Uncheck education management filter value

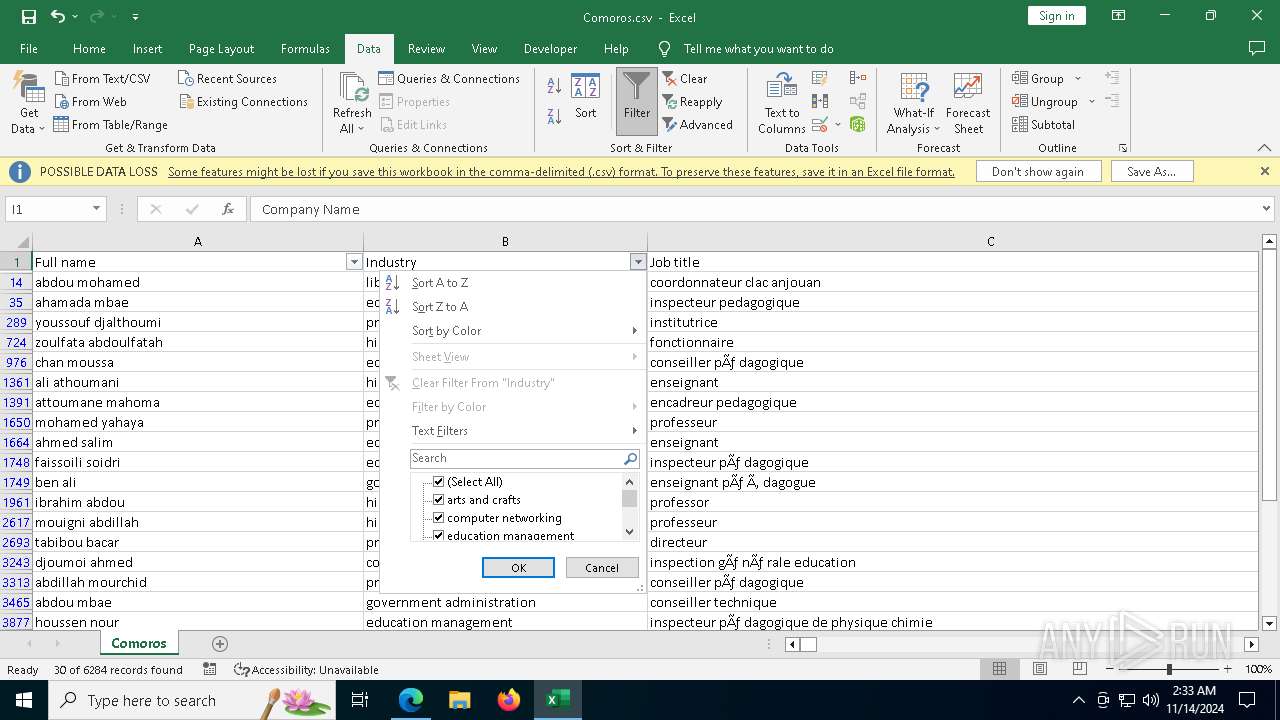(x=438, y=535)
